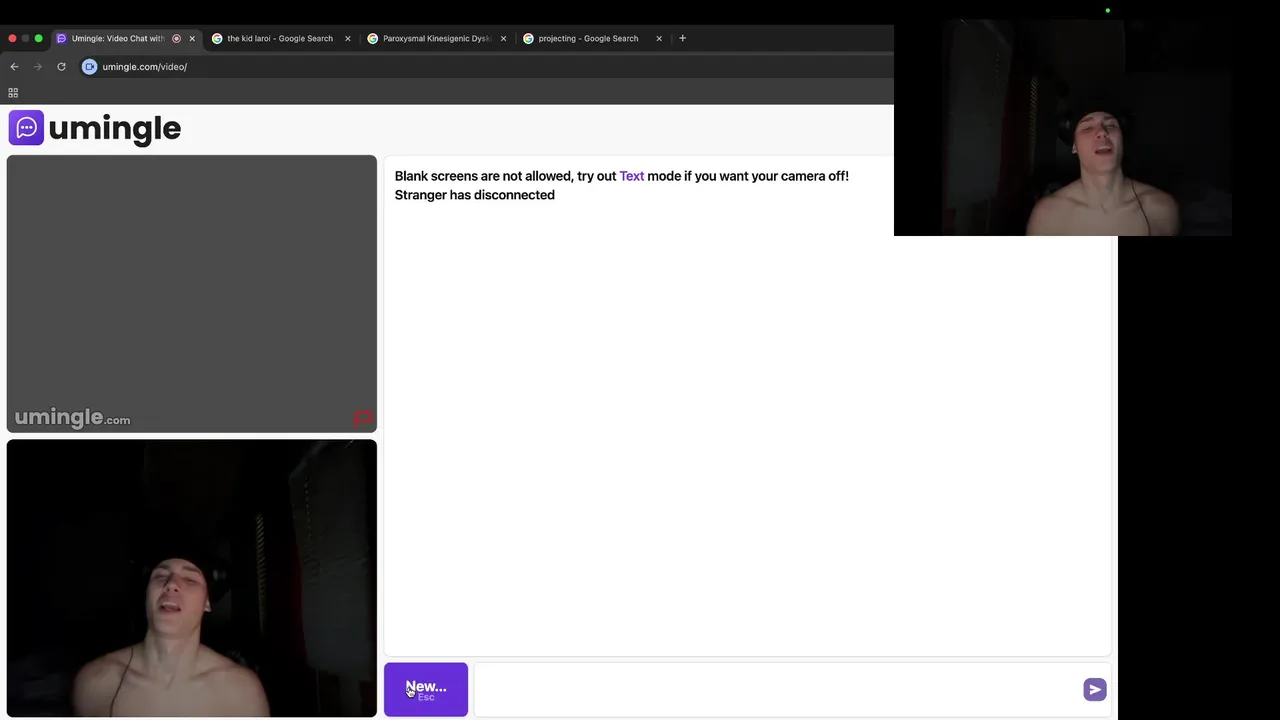
Task: Switch to the Paroxysmal Kinesigenic Dyskinesia tab
Action: [436, 39]
